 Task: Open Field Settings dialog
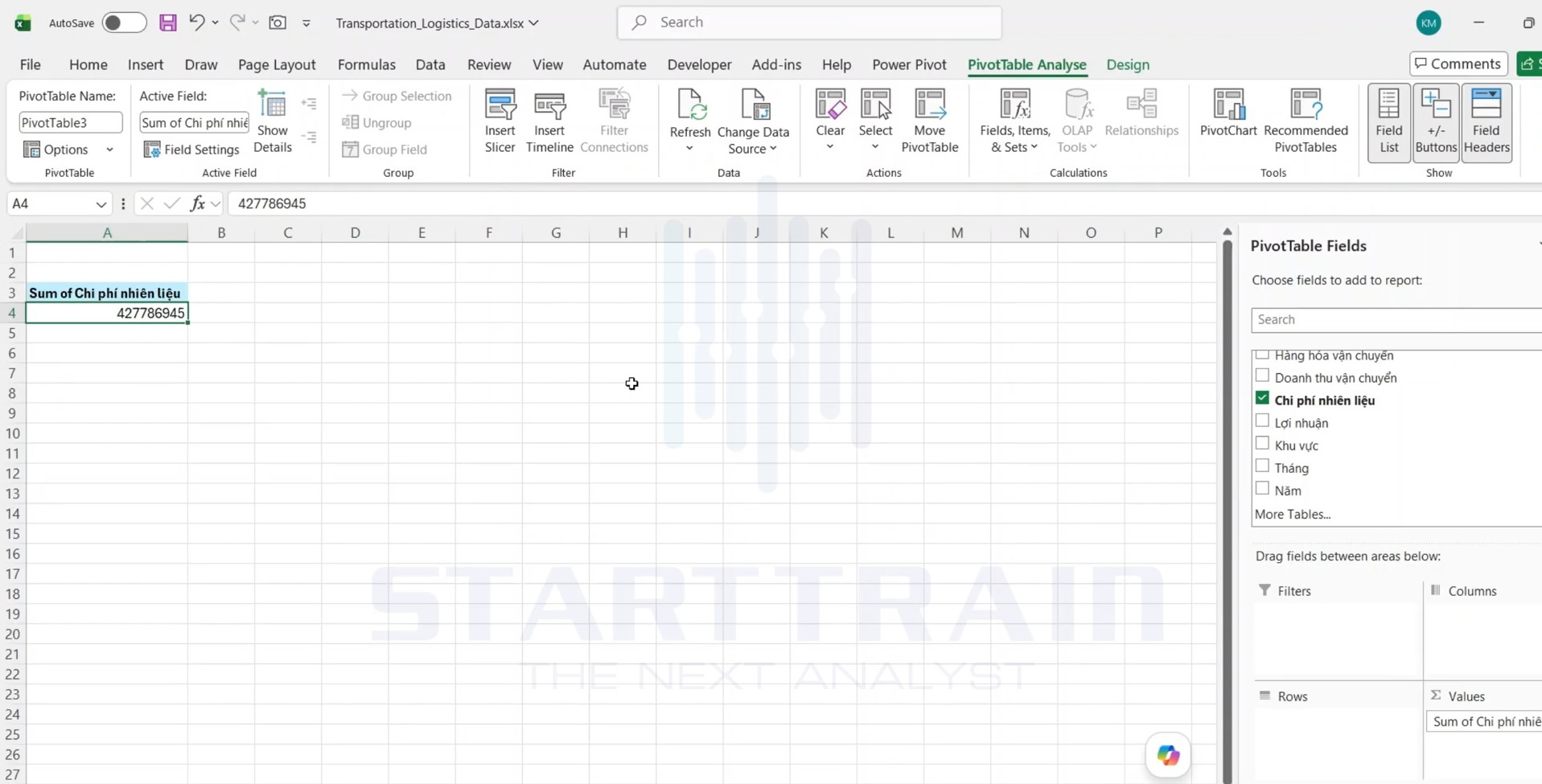tap(191, 150)
